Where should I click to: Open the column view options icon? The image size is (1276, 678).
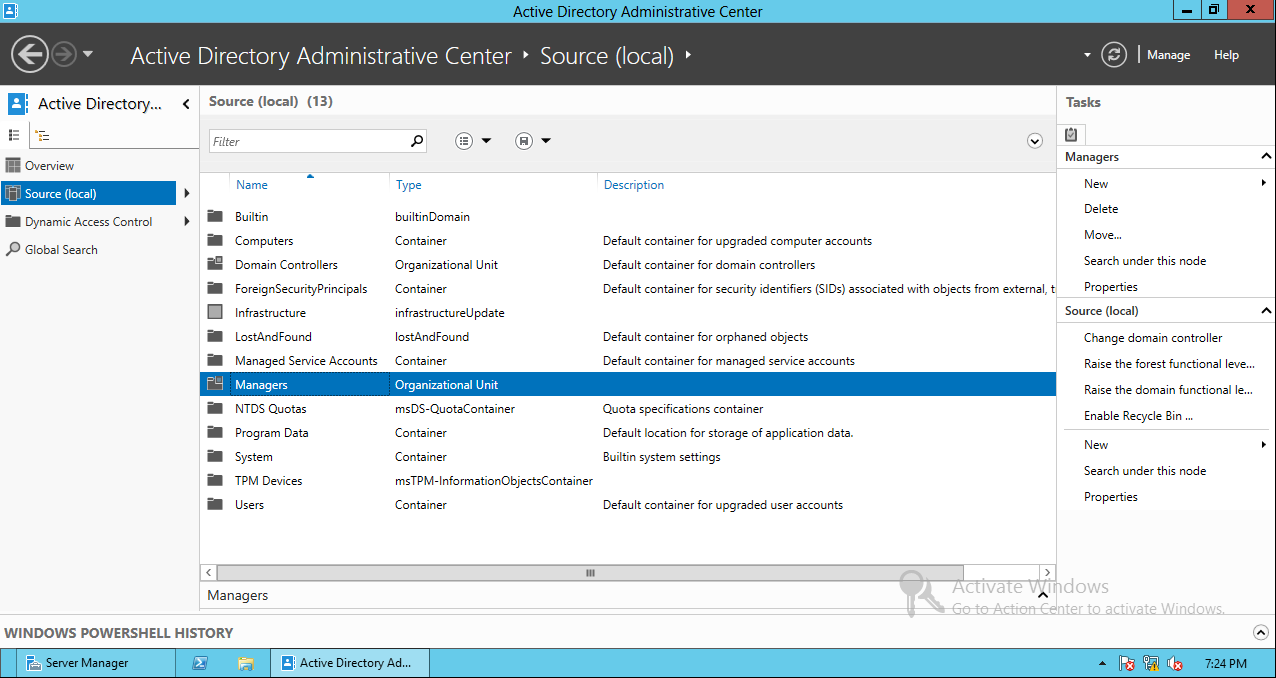[x=463, y=140]
